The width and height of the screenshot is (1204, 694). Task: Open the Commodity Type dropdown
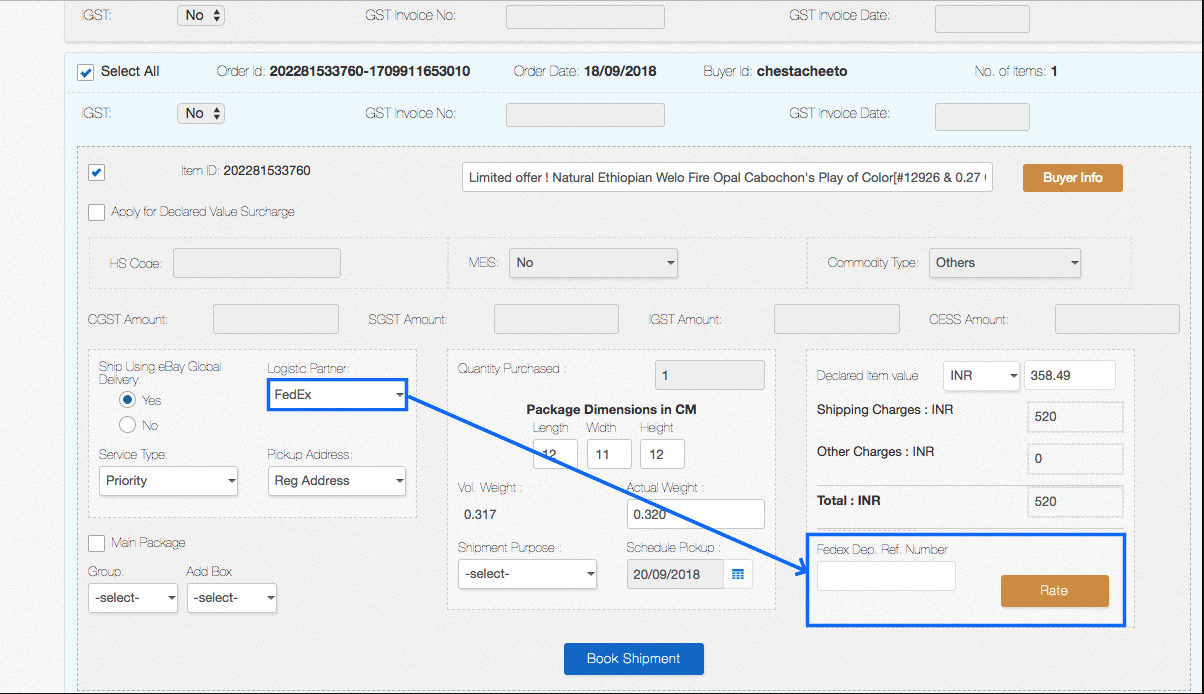1005,263
